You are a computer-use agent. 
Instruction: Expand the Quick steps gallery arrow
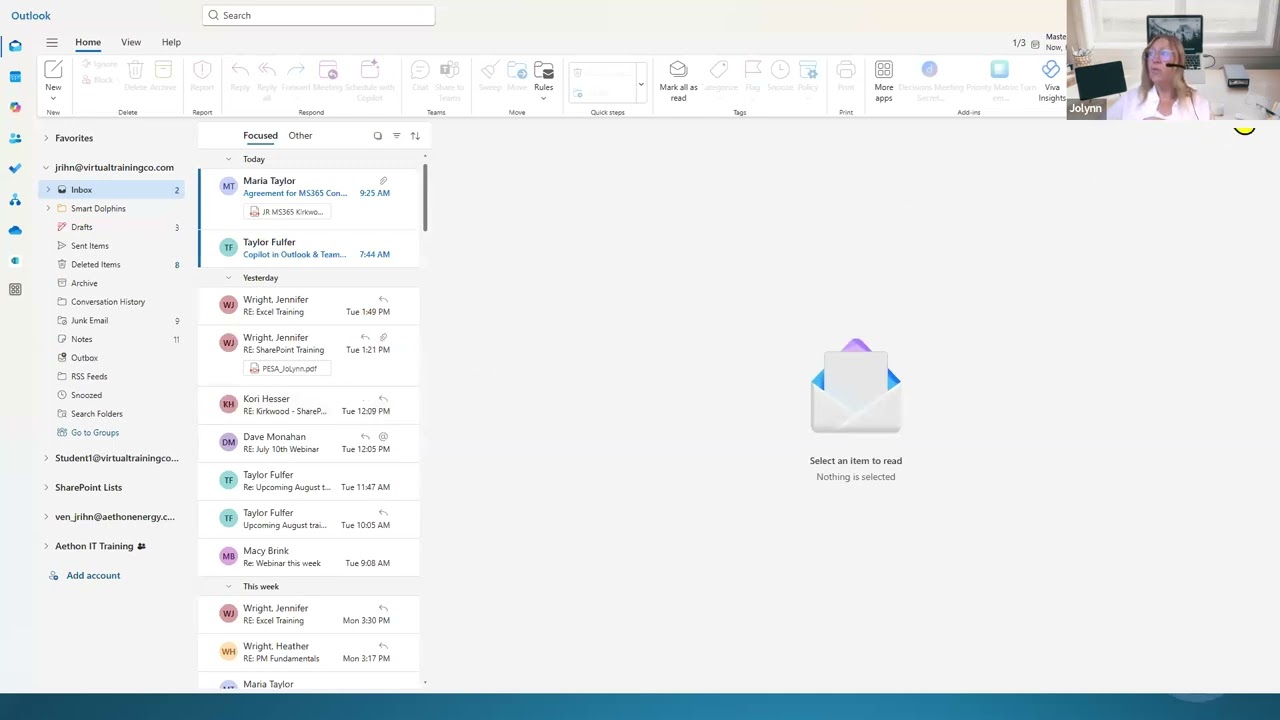[x=641, y=83]
